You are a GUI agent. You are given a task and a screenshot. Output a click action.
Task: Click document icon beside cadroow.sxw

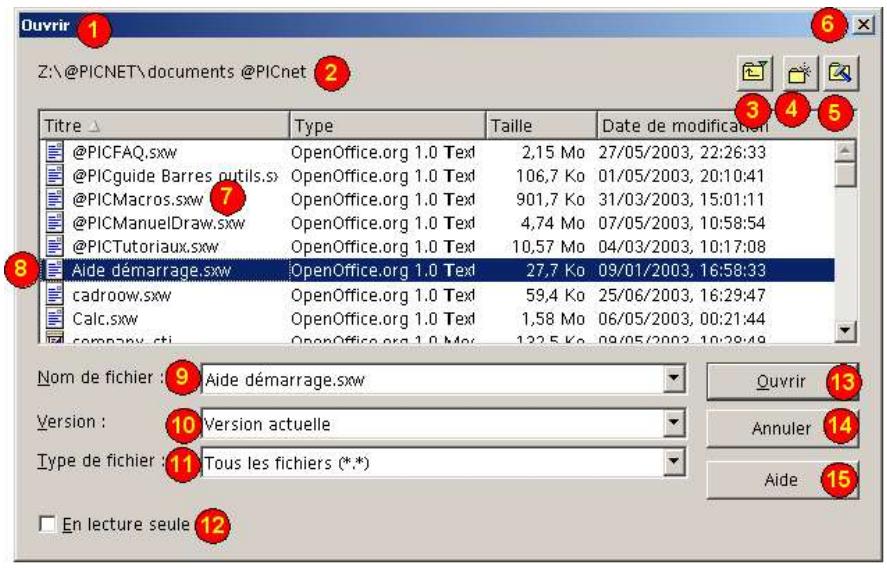(x=54, y=295)
